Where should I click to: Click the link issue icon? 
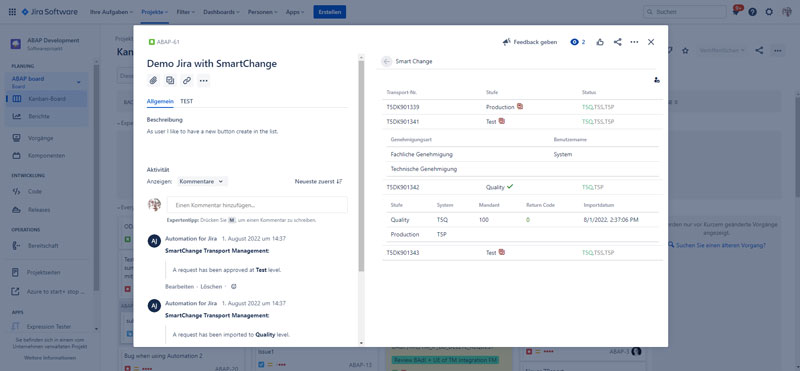pos(187,80)
